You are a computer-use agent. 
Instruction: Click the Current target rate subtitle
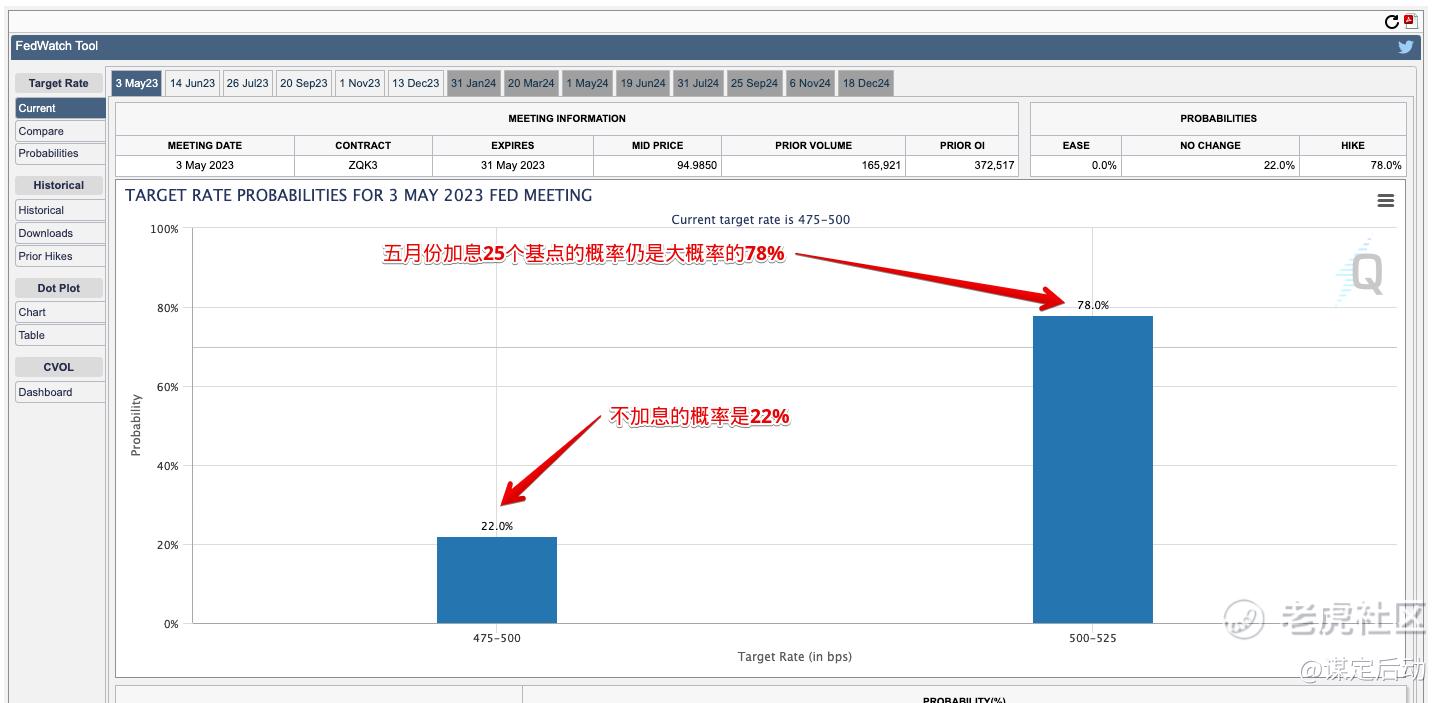click(x=760, y=220)
